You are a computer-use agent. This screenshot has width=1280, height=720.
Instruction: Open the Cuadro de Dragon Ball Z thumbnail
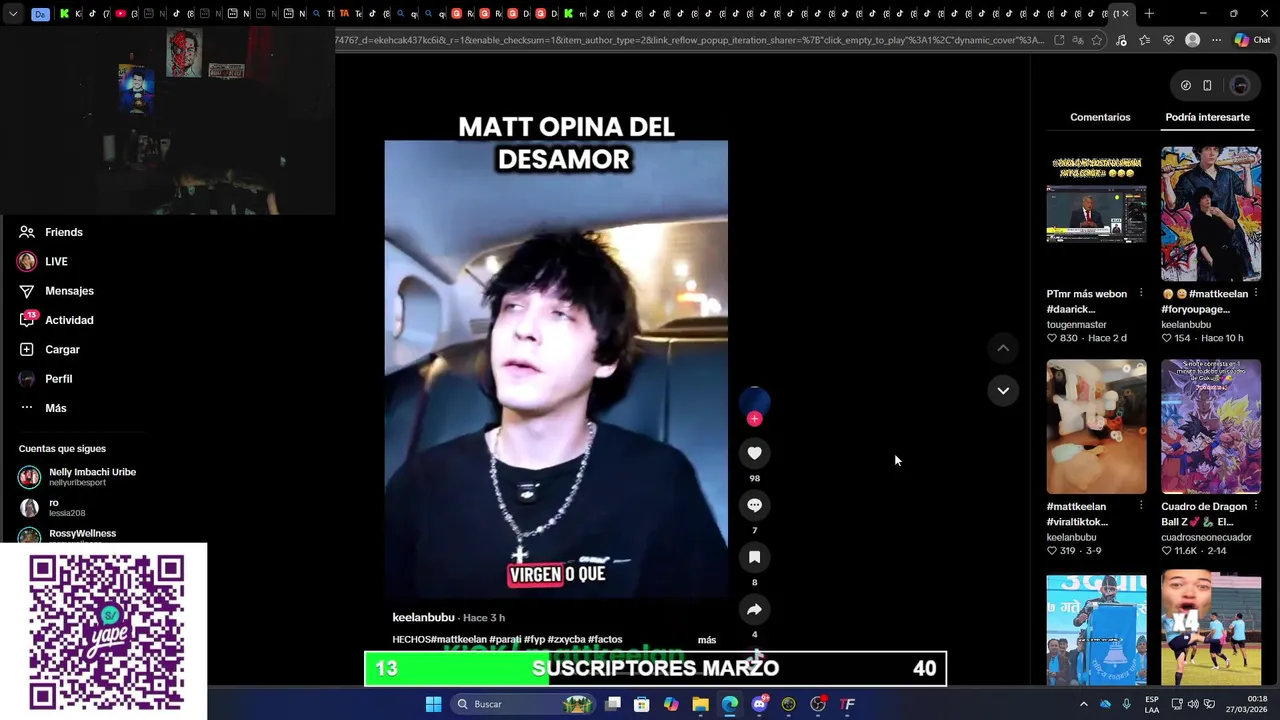[x=1211, y=427]
